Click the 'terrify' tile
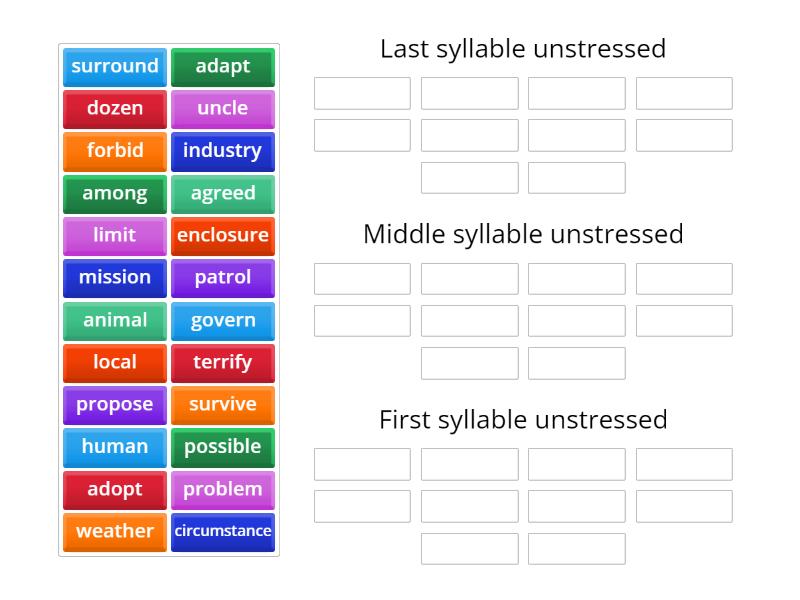The image size is (800, 600). tap(222, 363)
